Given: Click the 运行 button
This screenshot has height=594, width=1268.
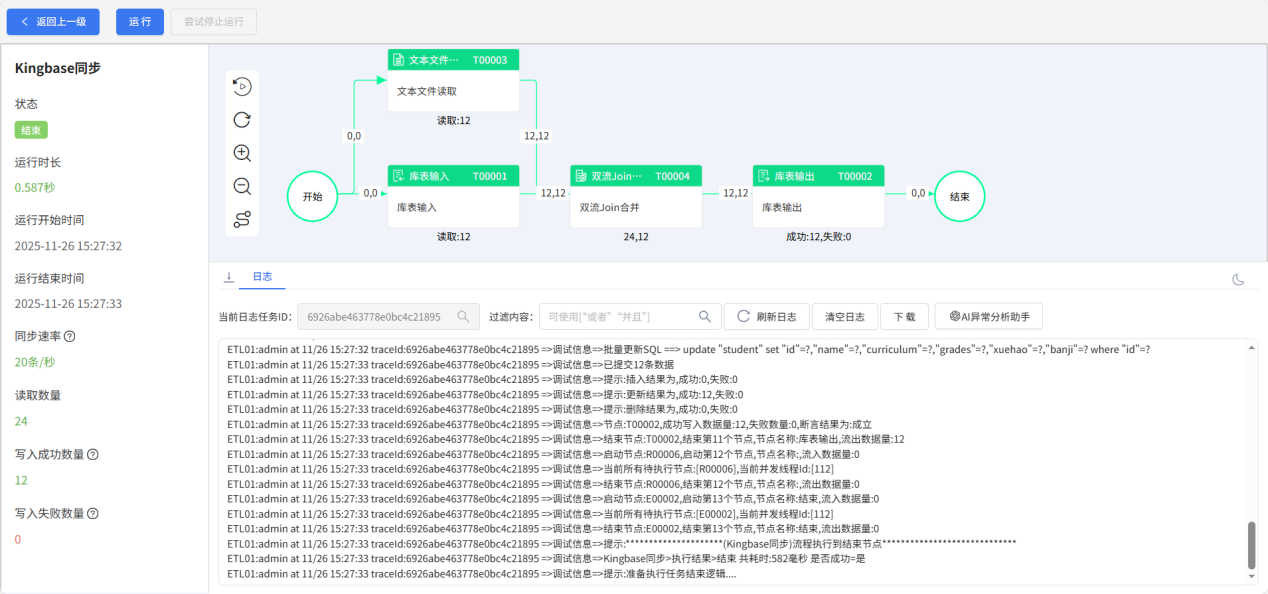Looking at the screenshot, I should (x=139, y=22).
